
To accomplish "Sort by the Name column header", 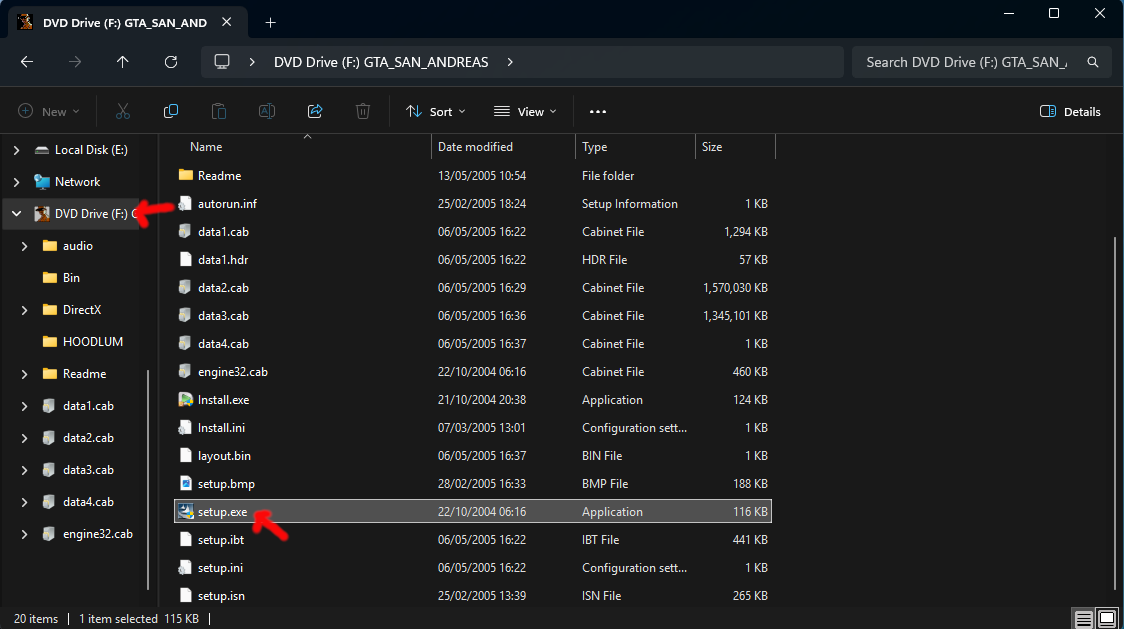I will 206,146.
